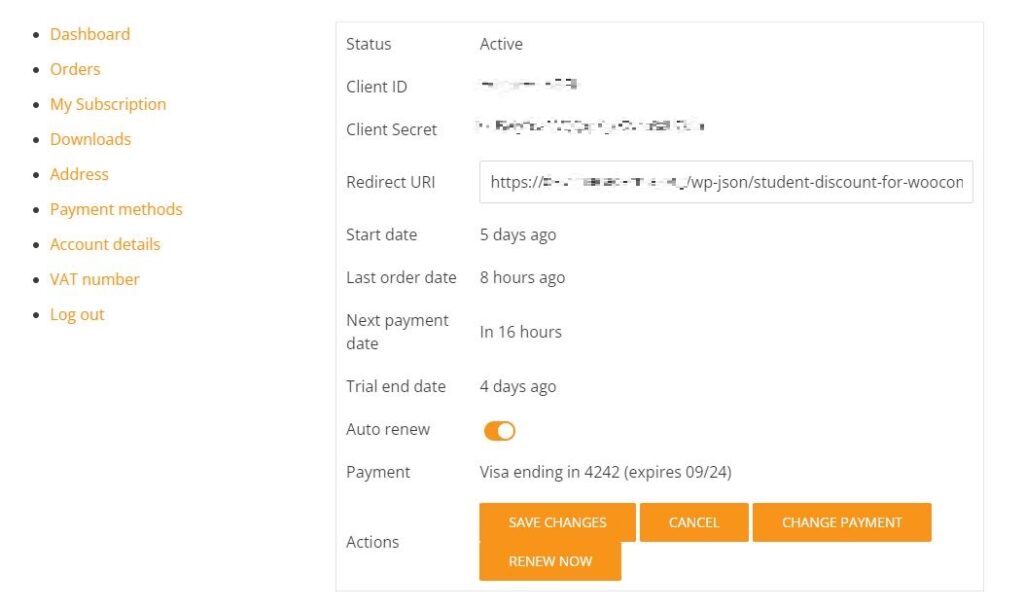1024x609 pixels.
Task: Go to the Orders page
Action: tap(75, 69)
